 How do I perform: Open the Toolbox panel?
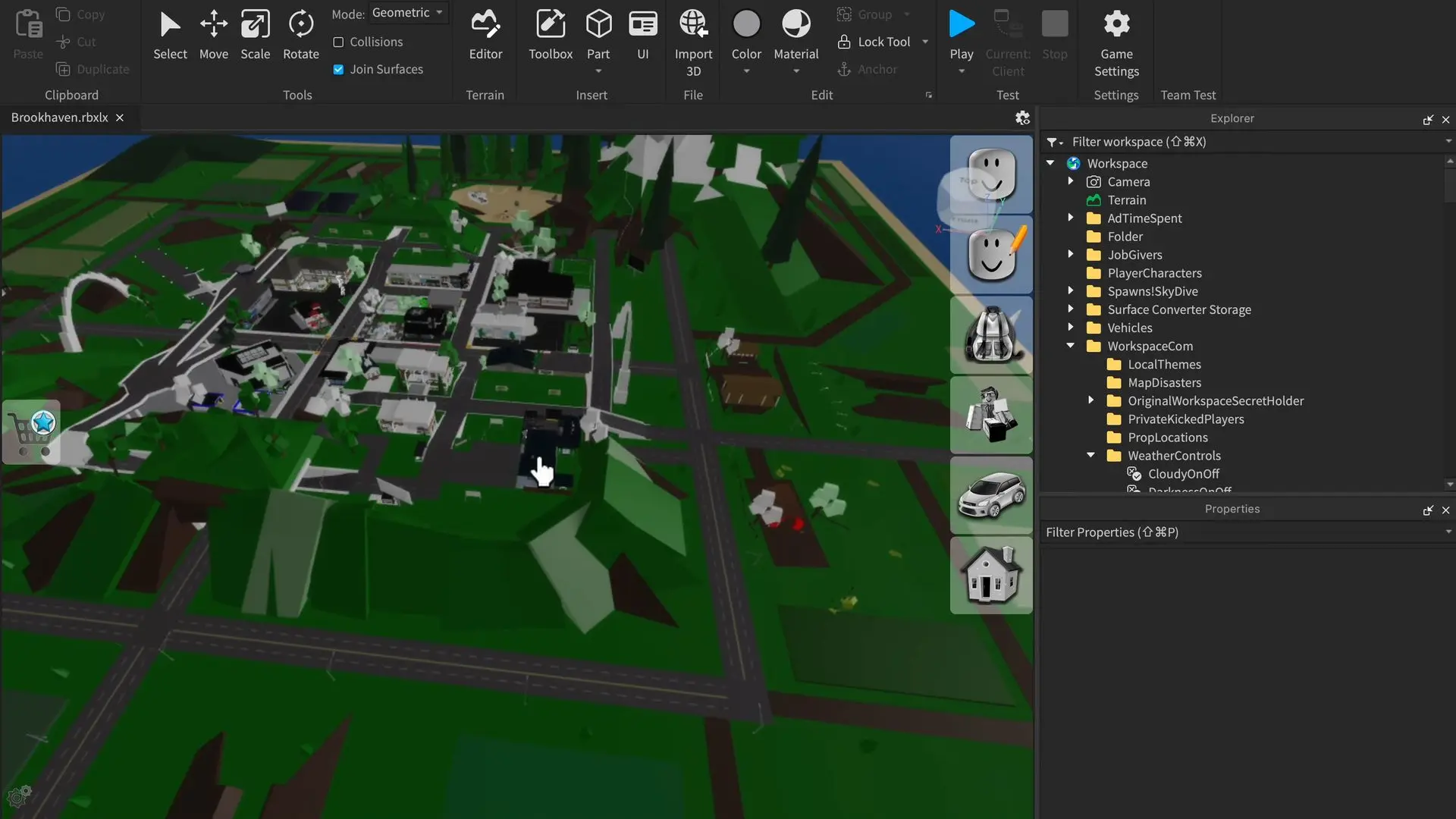coord(551,35)
